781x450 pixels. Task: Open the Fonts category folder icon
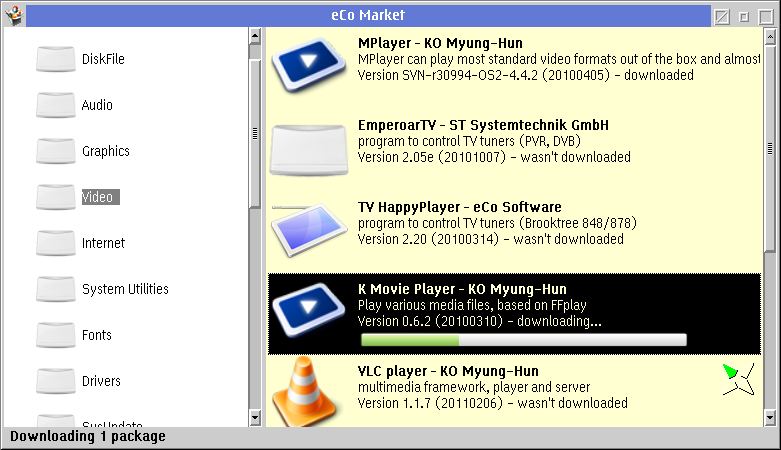55,335
